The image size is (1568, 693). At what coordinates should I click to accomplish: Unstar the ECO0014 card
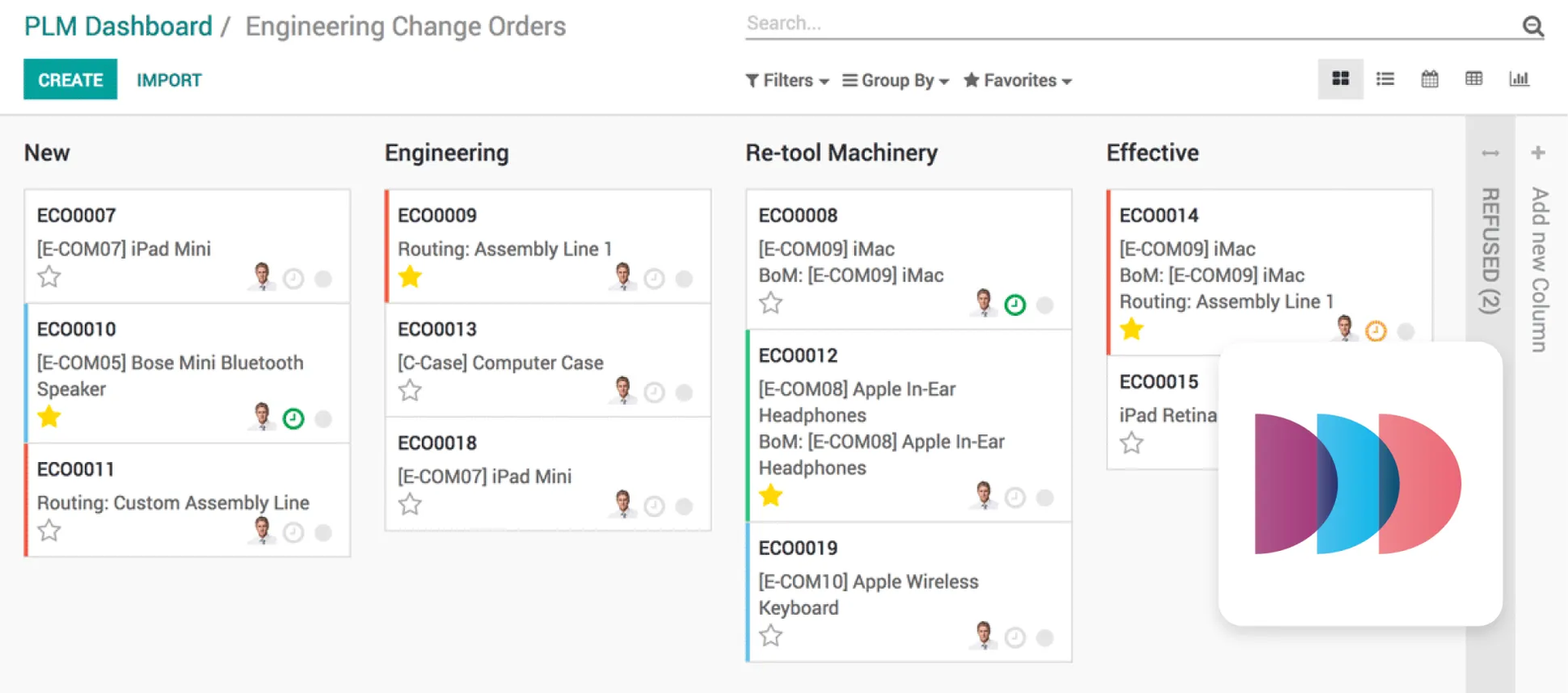(x=1132, y=329)
